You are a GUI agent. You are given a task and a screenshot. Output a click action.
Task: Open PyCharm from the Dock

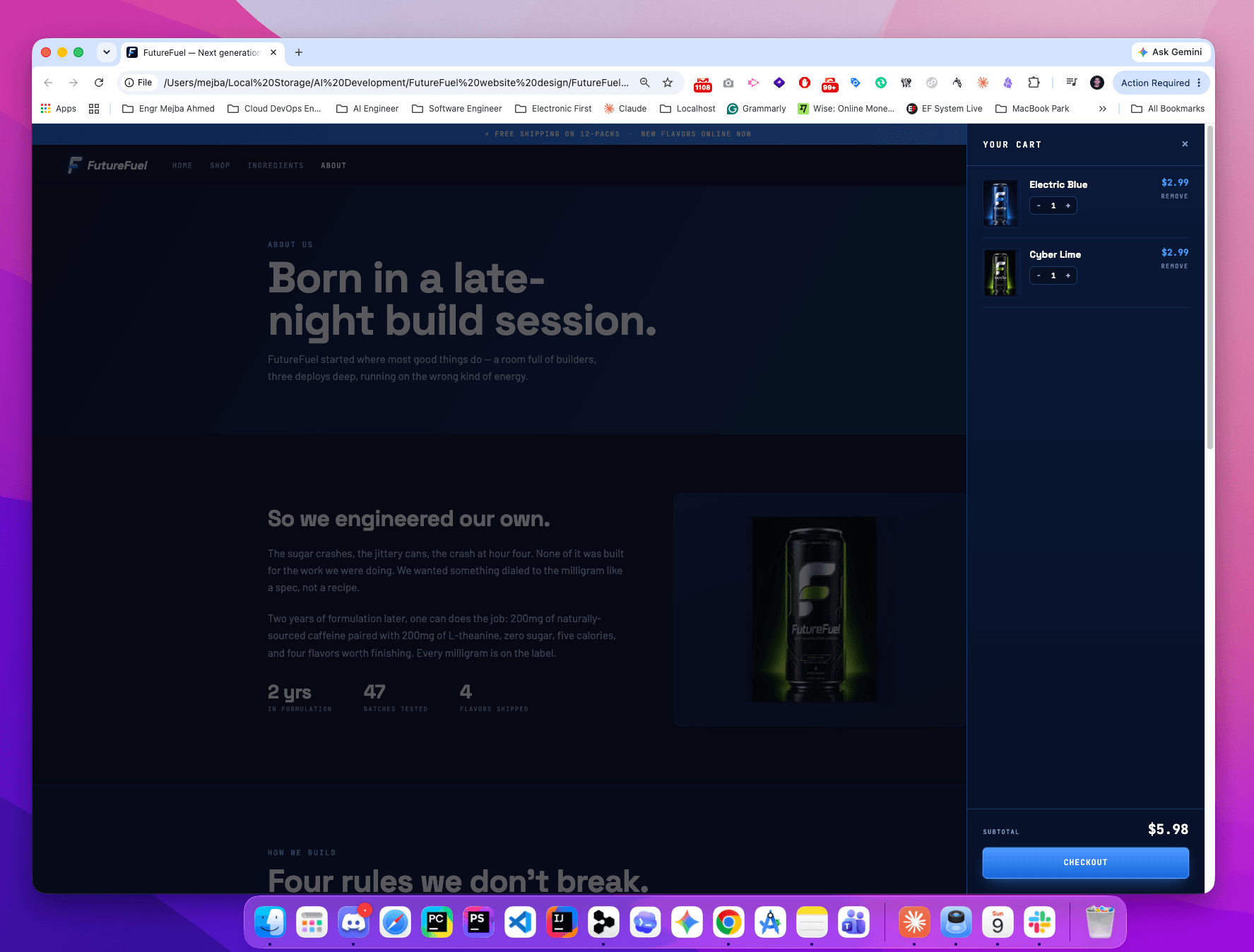[437, 922]
